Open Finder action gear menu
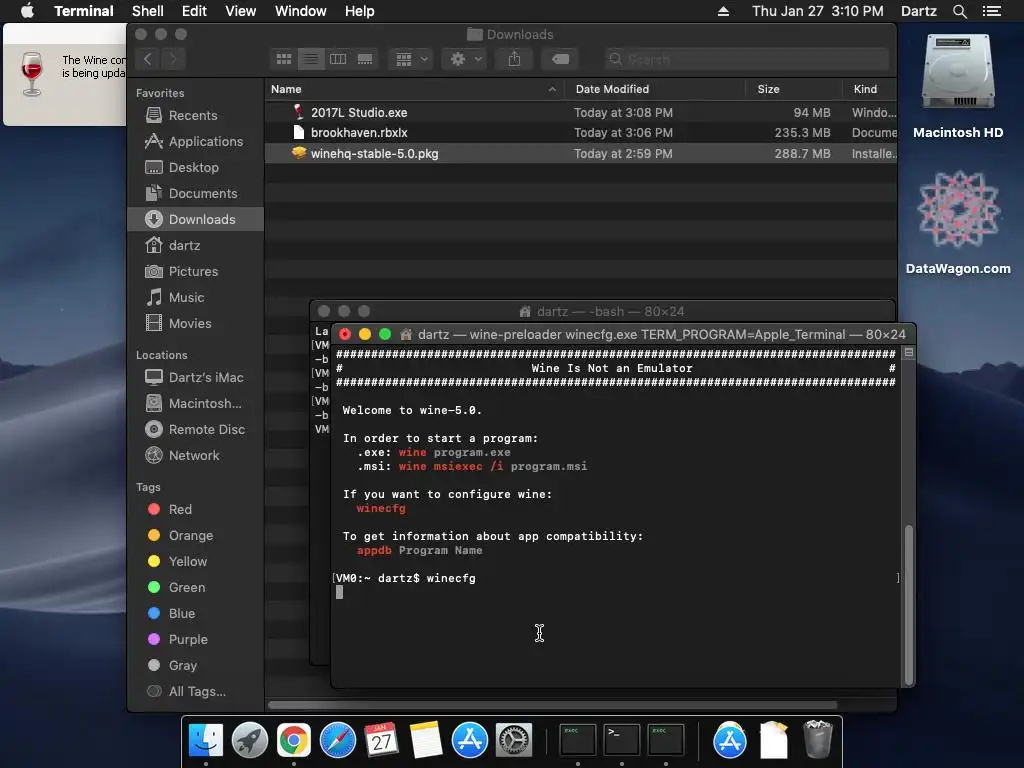Image resolution: width=1024 pixels, height=768 pixels. tap(465, 59)
